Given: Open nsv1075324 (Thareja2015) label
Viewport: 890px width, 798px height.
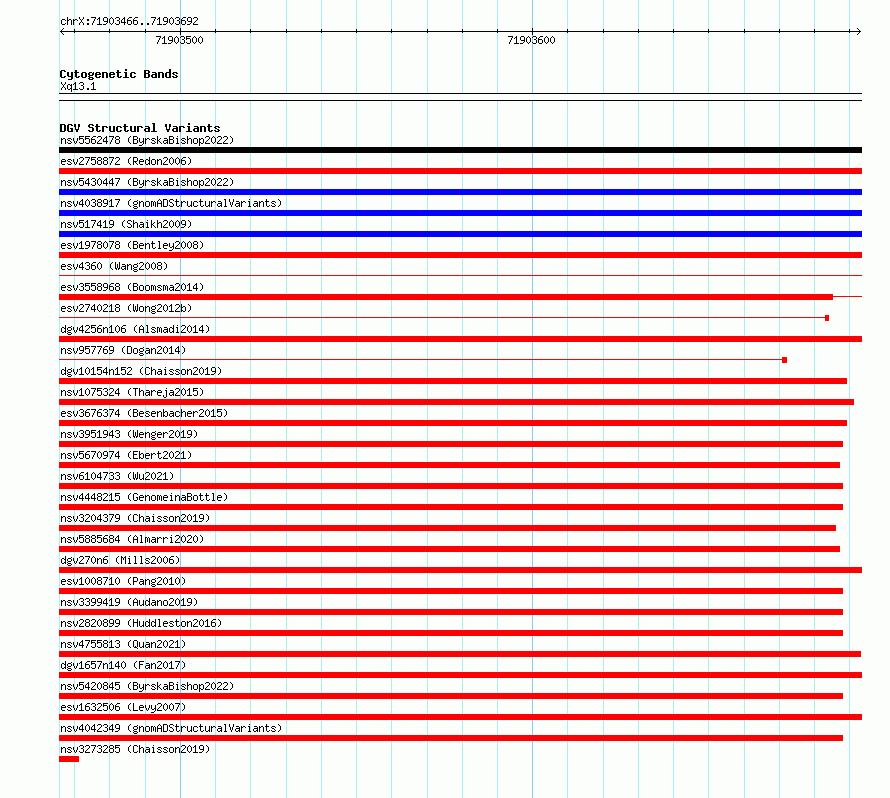Looking at the screenshot, I should tap(132, 392).
